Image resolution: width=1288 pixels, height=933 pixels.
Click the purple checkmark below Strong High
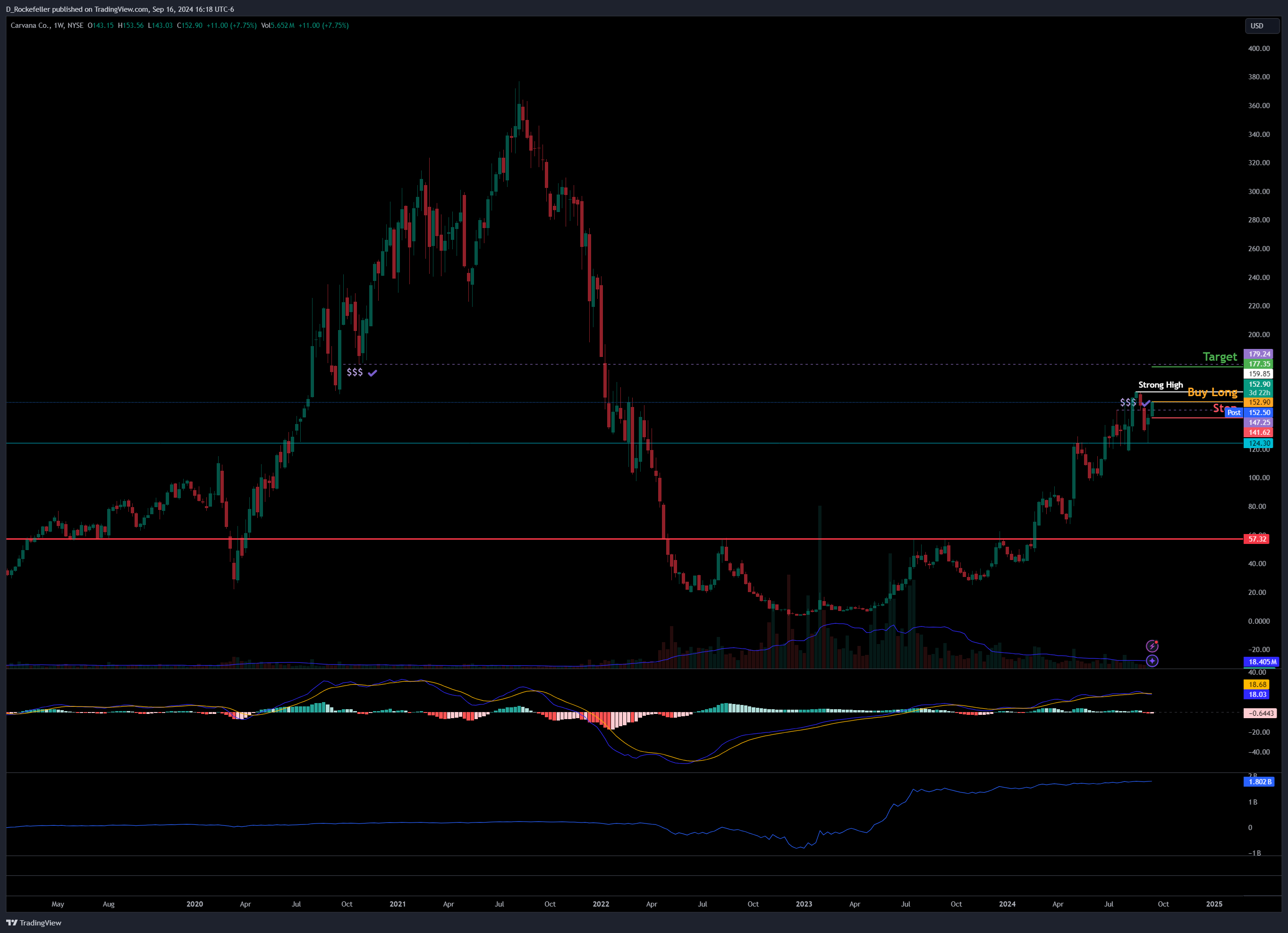click(1145, 403)
